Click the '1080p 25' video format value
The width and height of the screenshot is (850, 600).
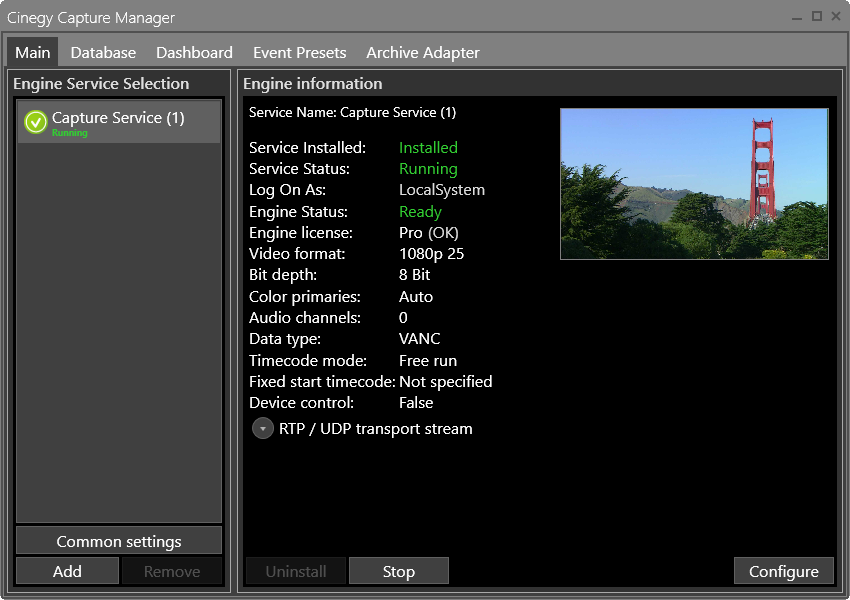(x=432, y=254)
